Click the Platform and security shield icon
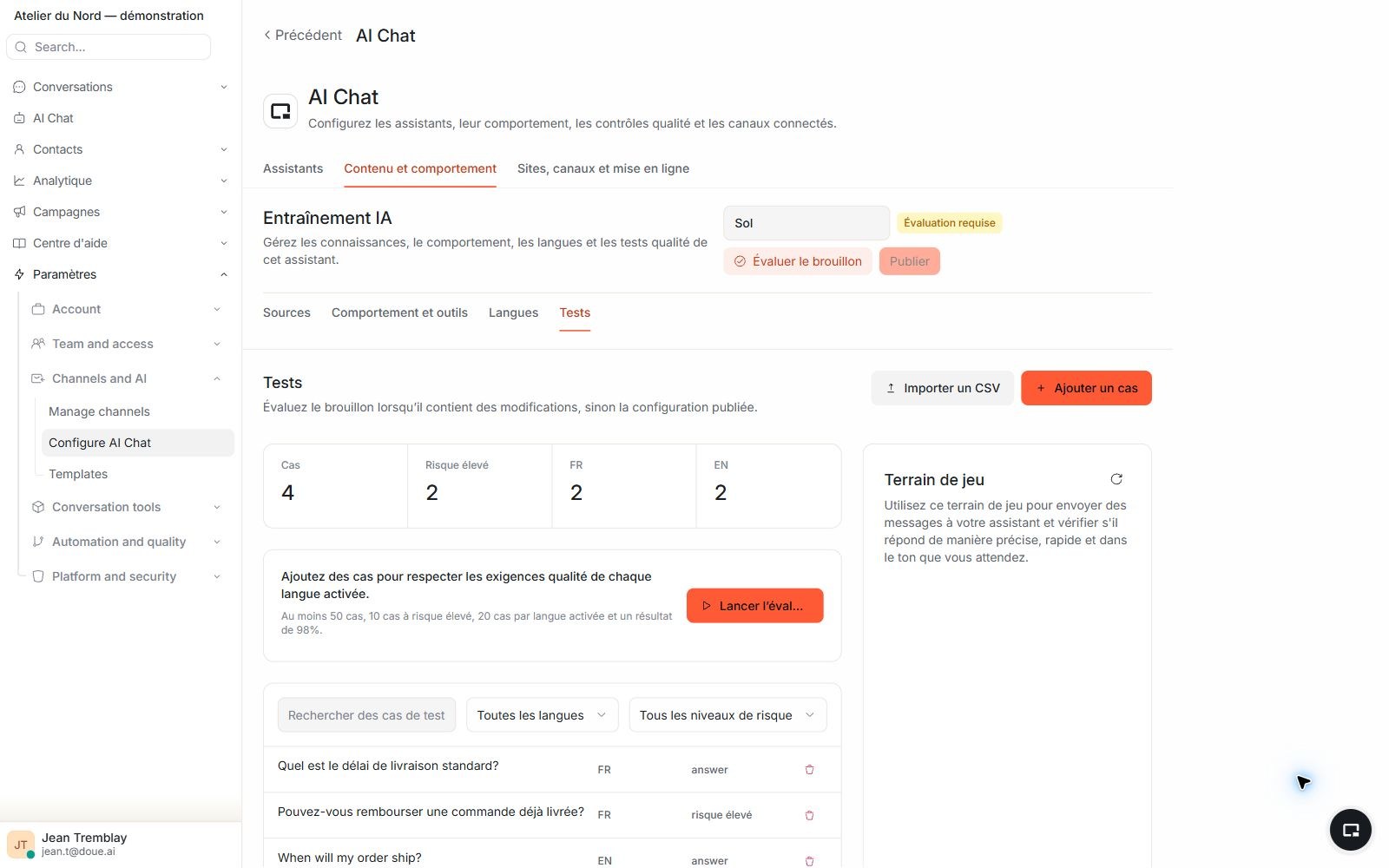Image resolution: width=1389 pixels, height=868 pixels. (38, 576)
